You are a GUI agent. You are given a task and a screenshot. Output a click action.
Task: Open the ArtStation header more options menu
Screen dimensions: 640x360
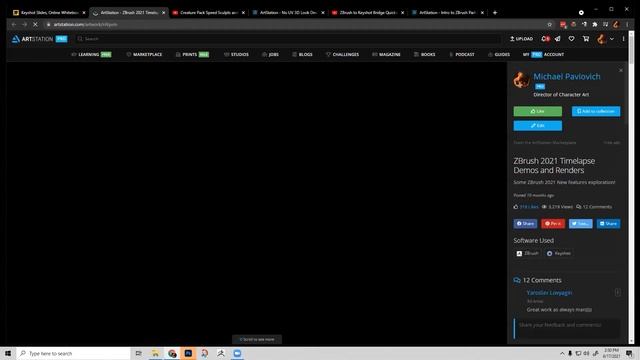[623, 39]
